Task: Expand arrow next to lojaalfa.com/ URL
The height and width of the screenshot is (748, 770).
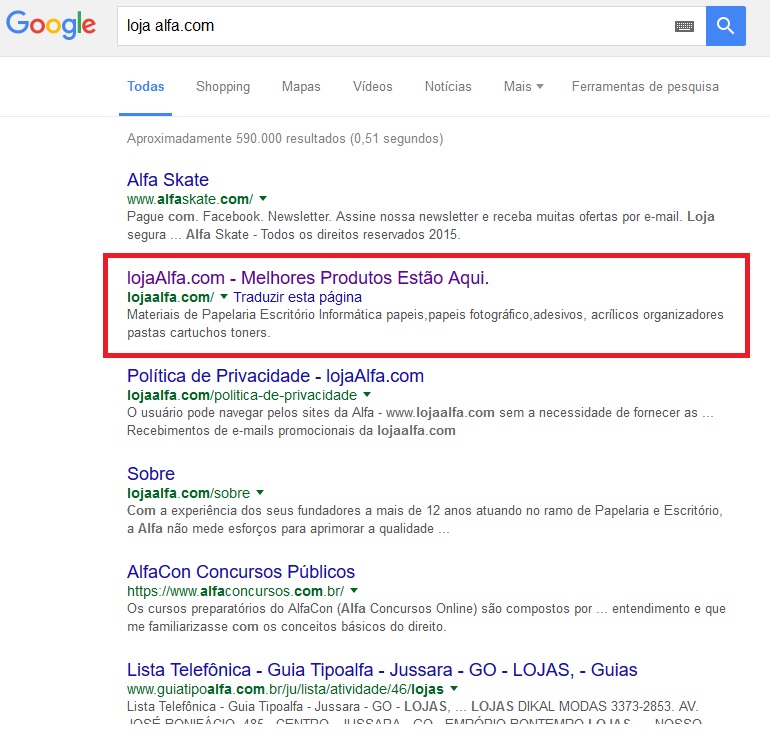Action: 224,296
